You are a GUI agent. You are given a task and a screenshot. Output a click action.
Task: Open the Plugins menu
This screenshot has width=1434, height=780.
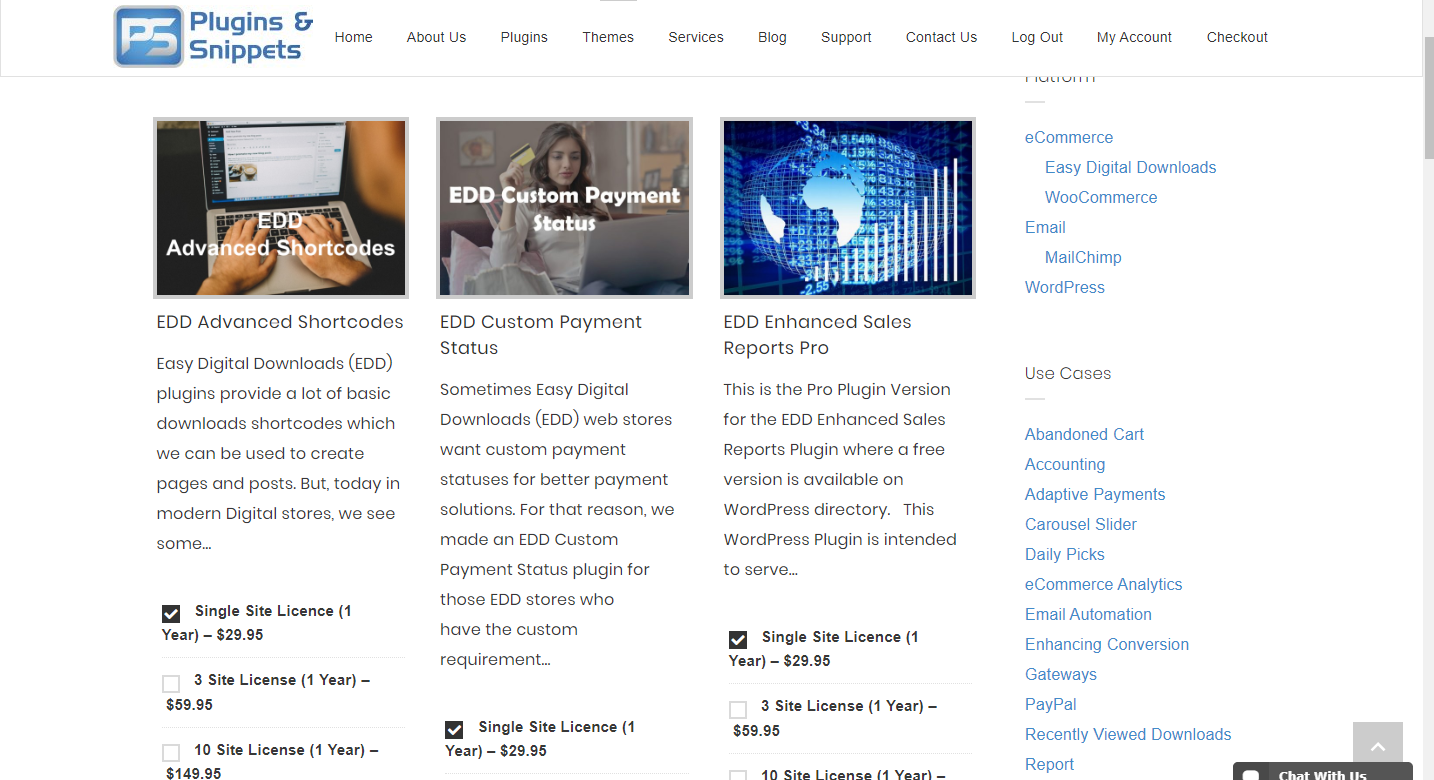tap(524, 37)
